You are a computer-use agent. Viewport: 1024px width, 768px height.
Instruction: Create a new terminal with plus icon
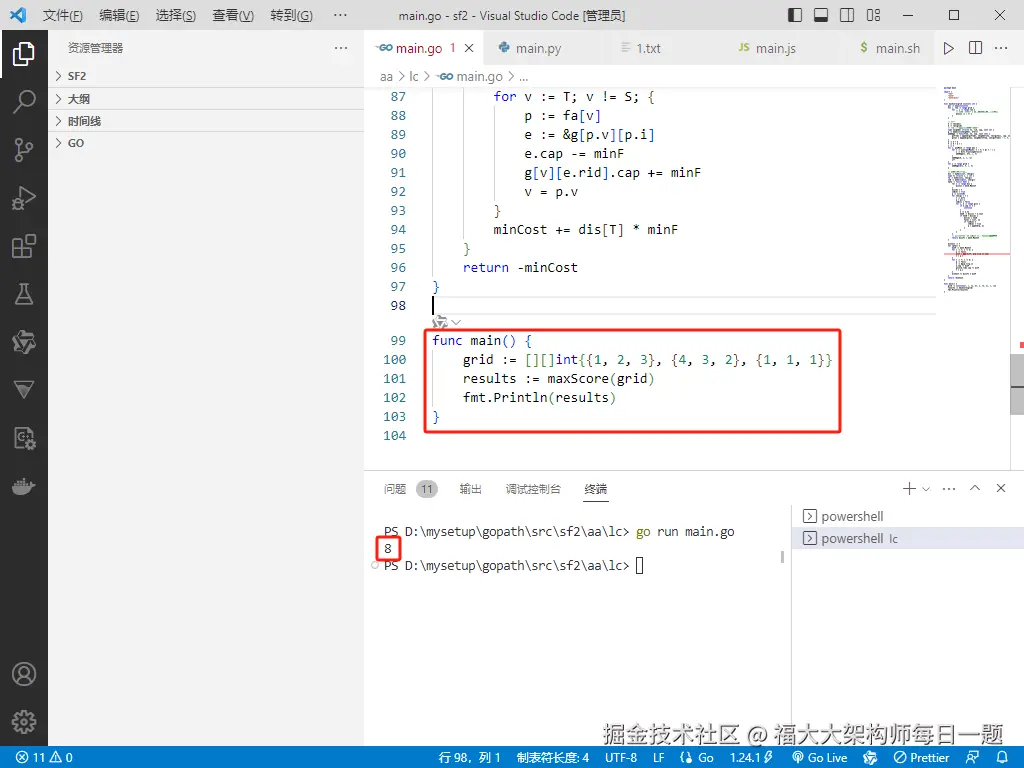[x=908, y=488]
